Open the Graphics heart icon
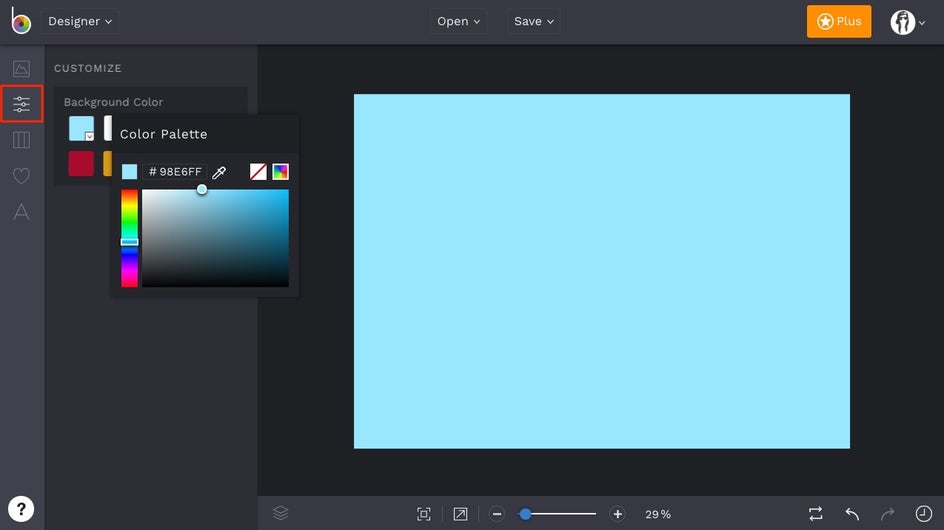 pos(21,176)
